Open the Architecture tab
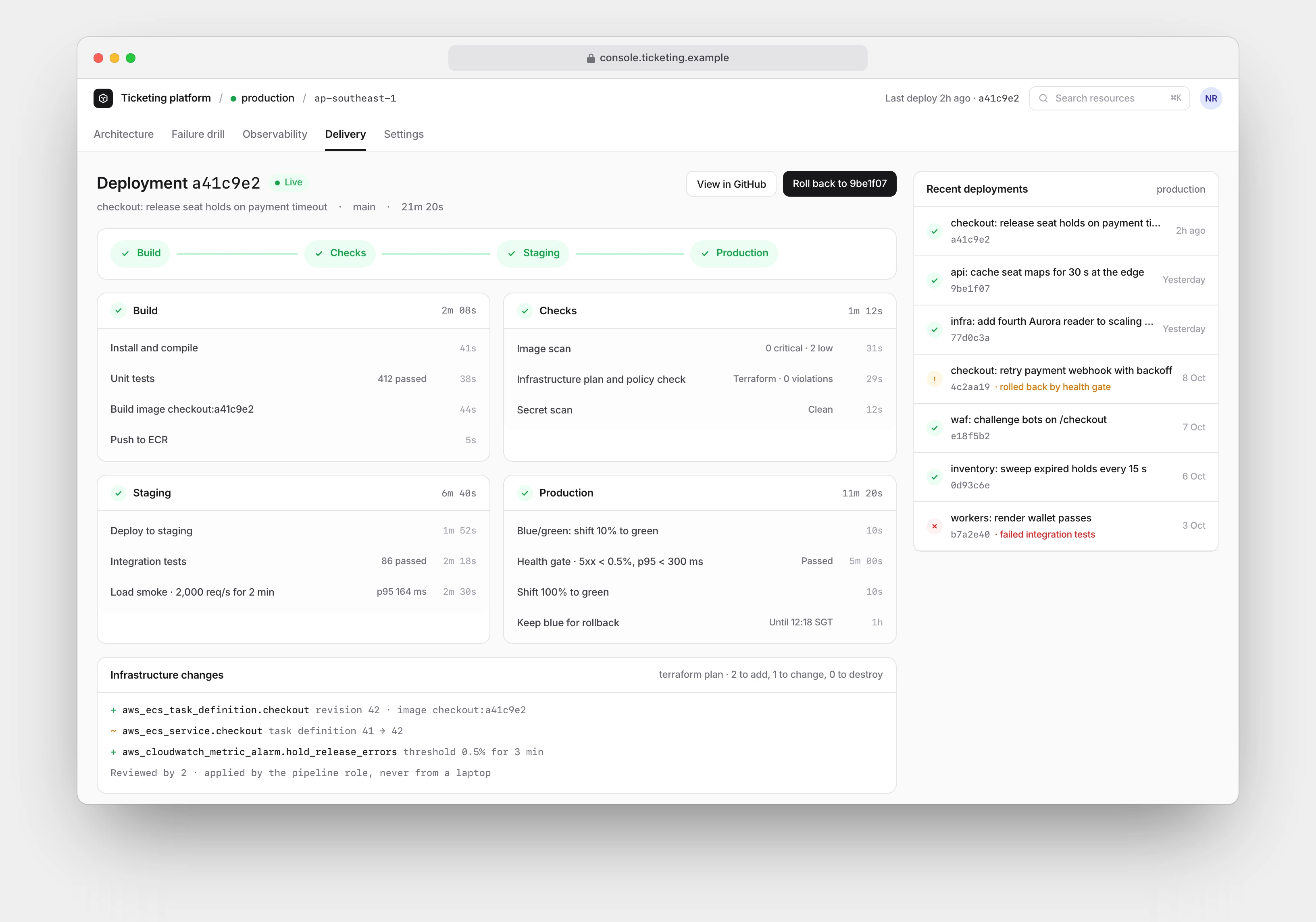The width and height of the screenshot is (1316, 922). 124,134
